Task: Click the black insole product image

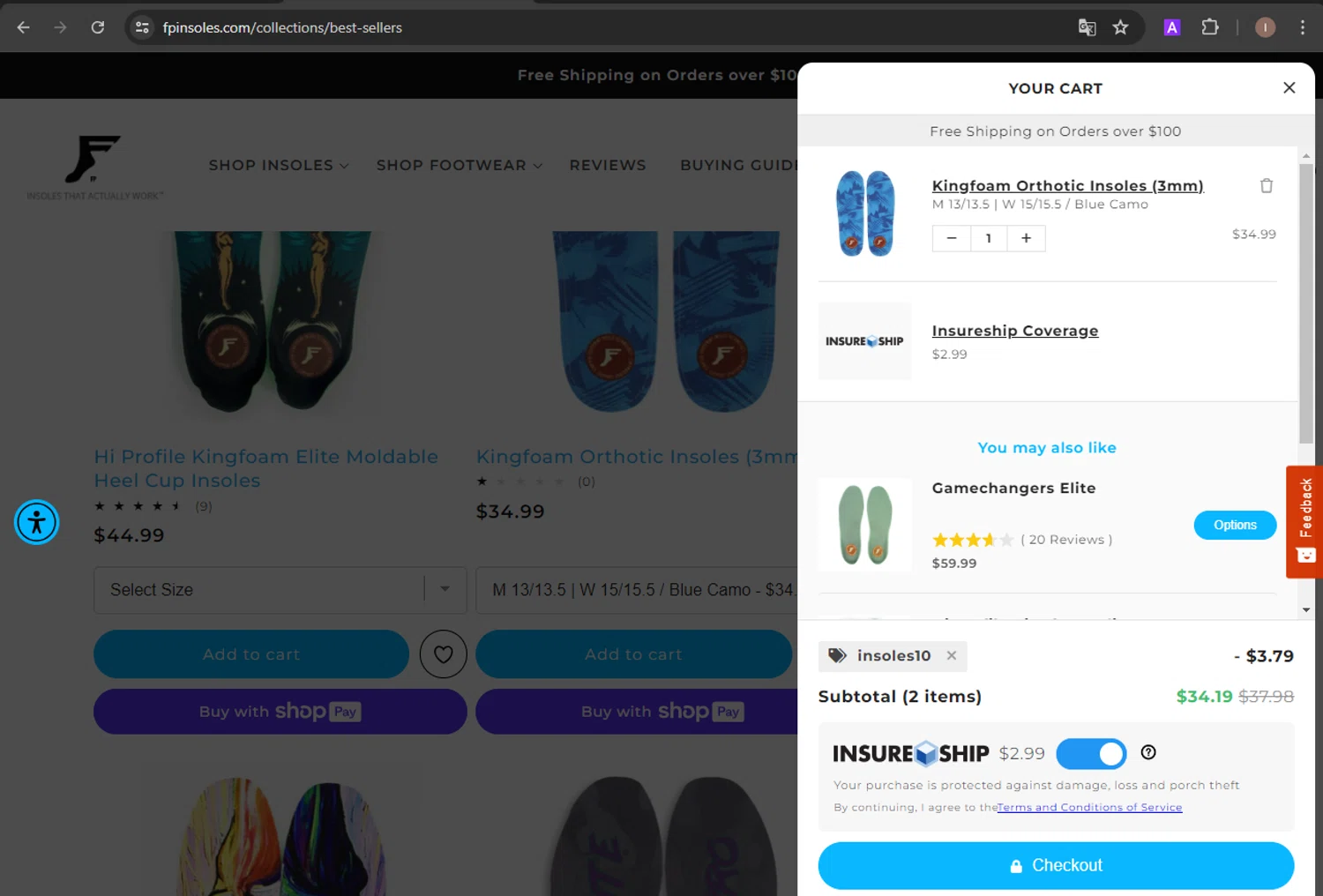Action: tap(661, 836)
